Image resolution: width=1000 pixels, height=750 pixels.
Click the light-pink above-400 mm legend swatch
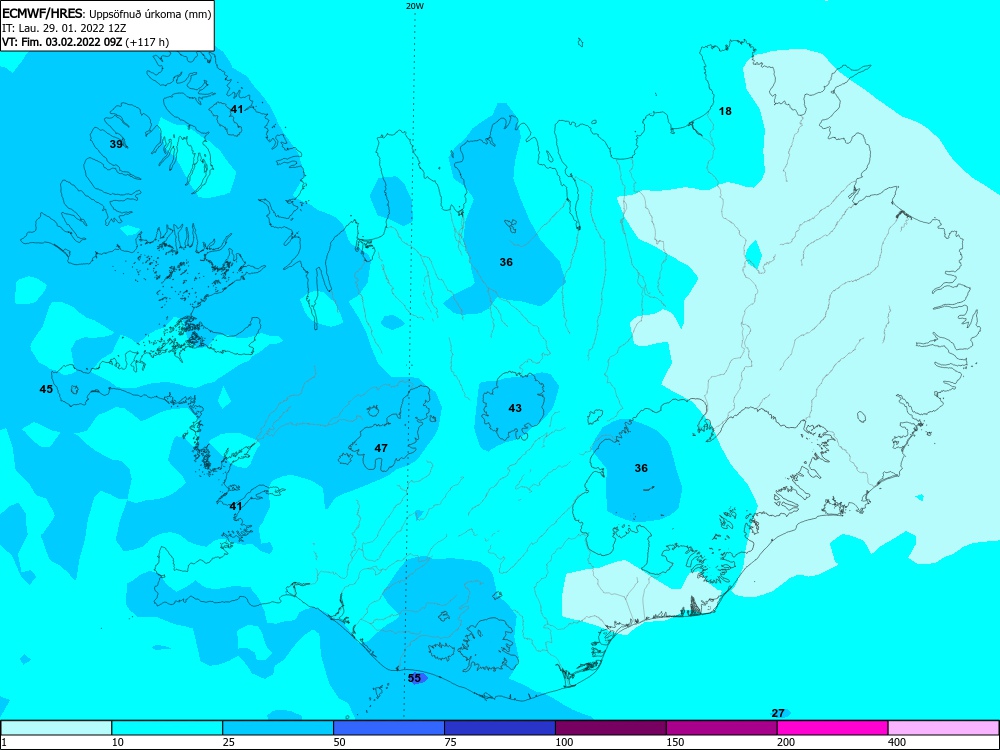tap(944, 728)
